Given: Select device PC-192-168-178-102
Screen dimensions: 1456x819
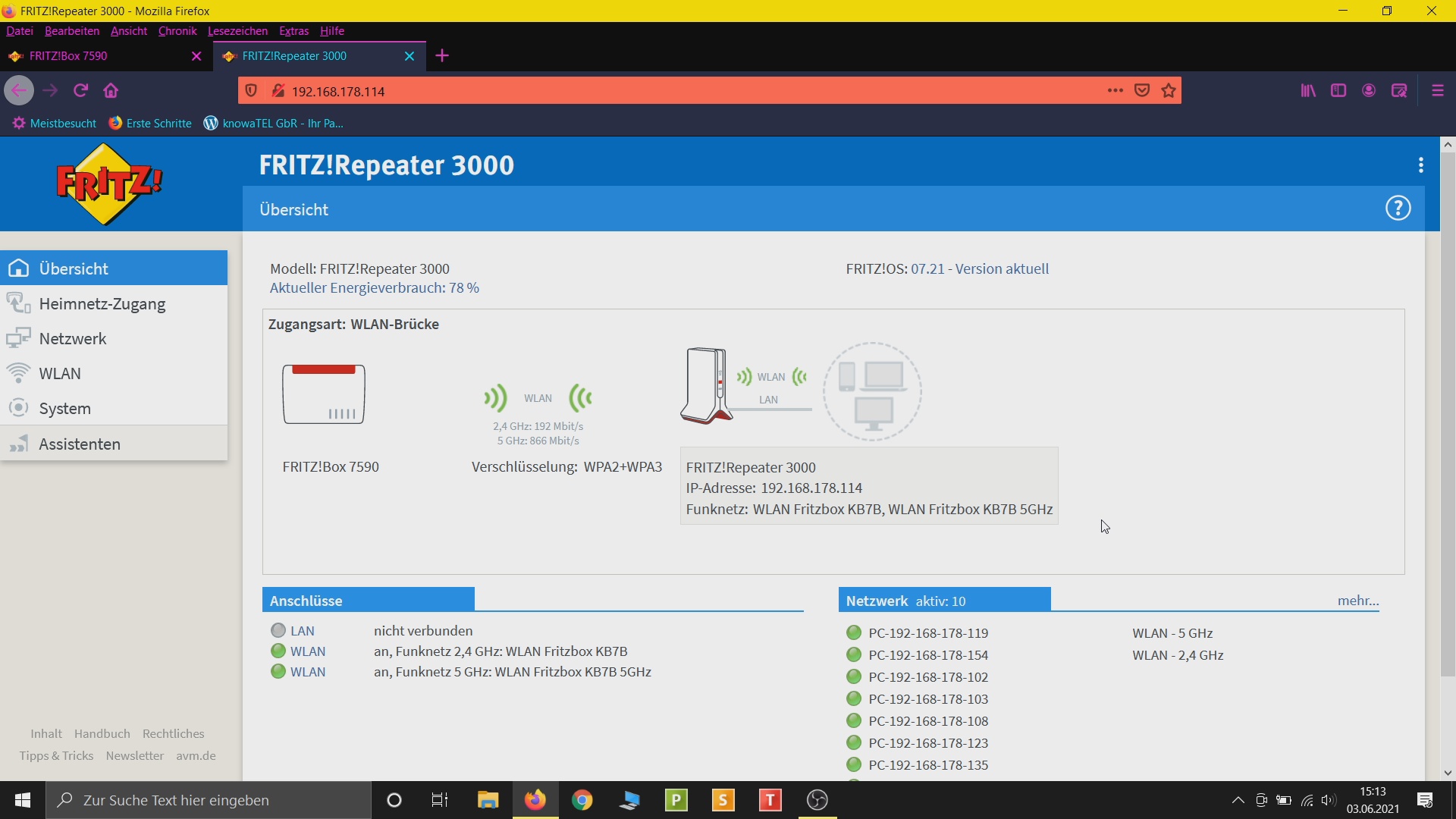Looking at the screenshot, I should pyautogui.click(x=928, y=677).
